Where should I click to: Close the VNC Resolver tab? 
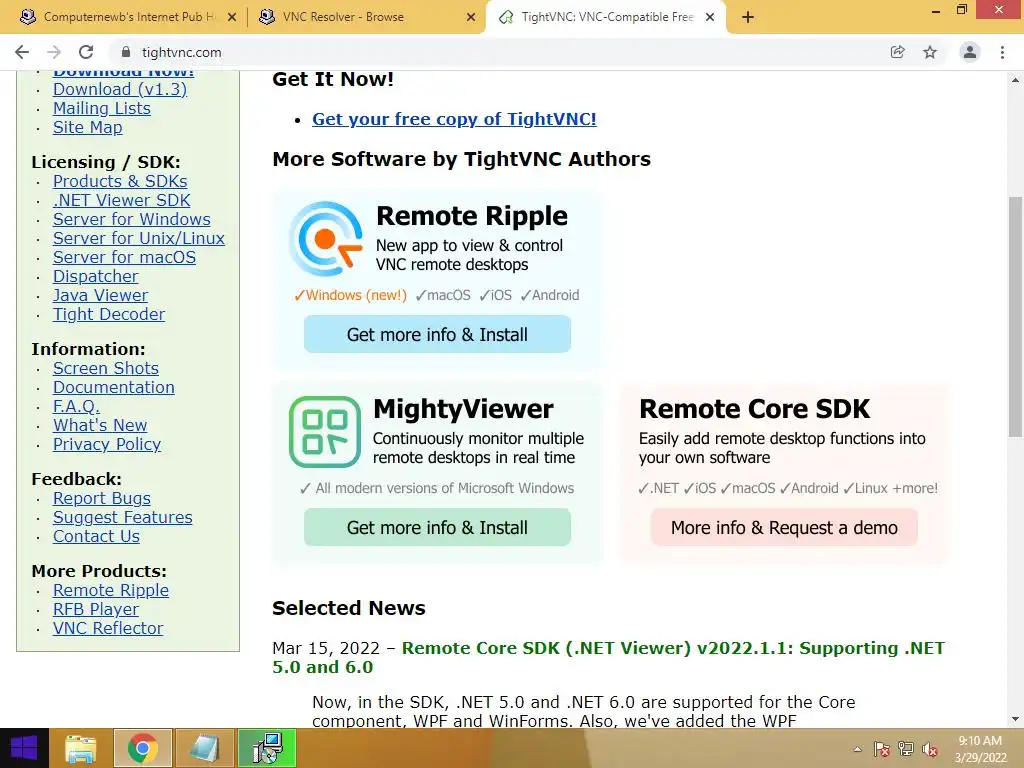[471, 18]
